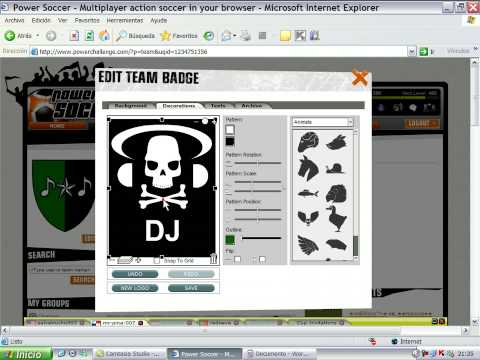Open the Animals category dropdown
The image size is (480, 360).
322,122
